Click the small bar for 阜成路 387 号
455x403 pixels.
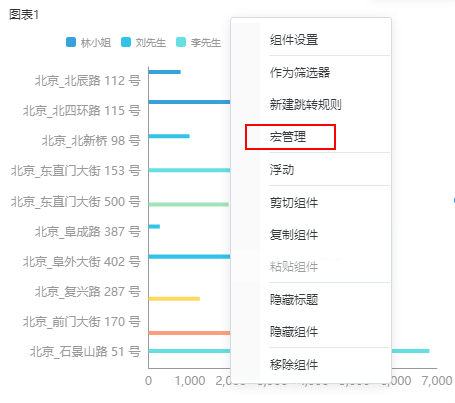click(x=154, y=226)
